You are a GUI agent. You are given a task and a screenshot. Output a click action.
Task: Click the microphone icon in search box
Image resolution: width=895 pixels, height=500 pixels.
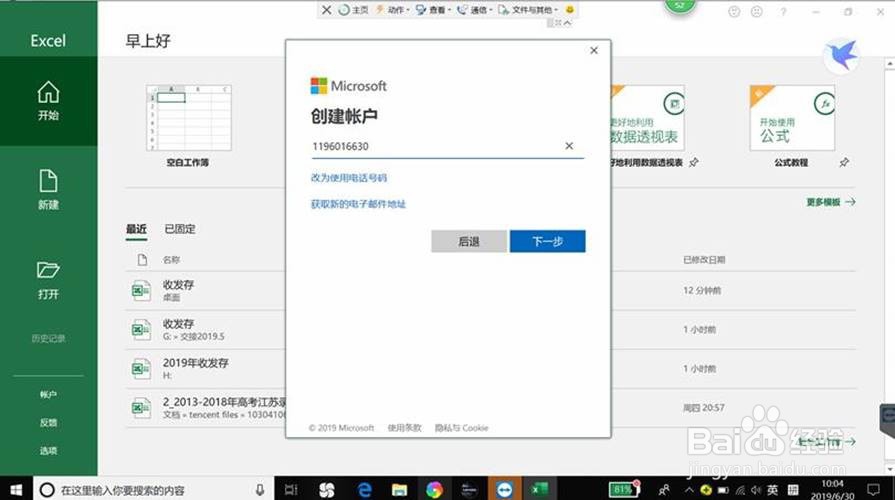point(260,490)
